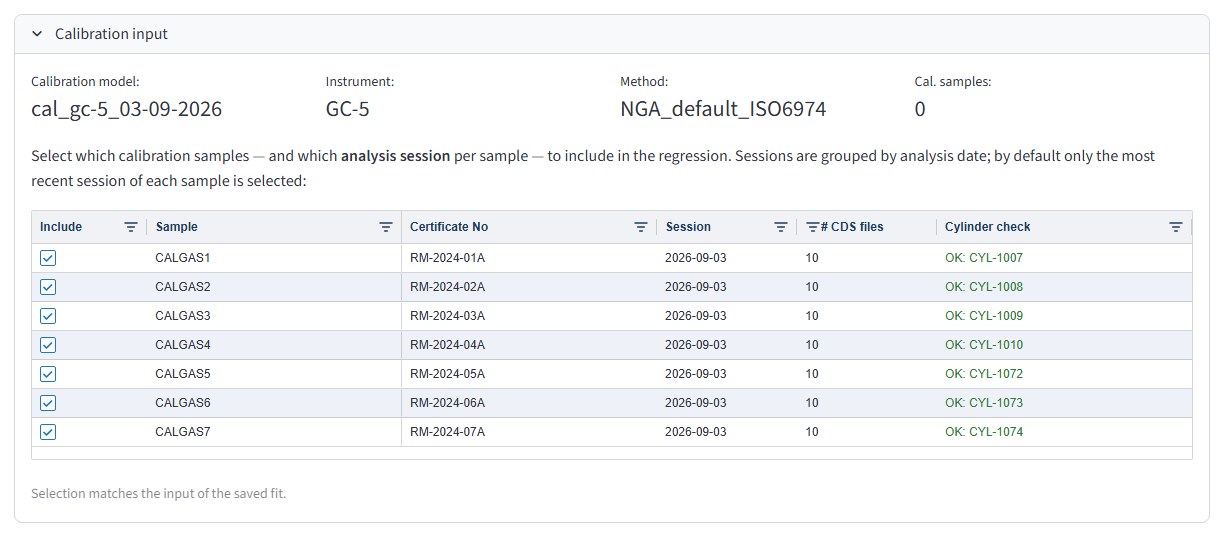Click CDS files count in CALGAS6 row
Screen dimensions: 1224x537
coord(812,403)
